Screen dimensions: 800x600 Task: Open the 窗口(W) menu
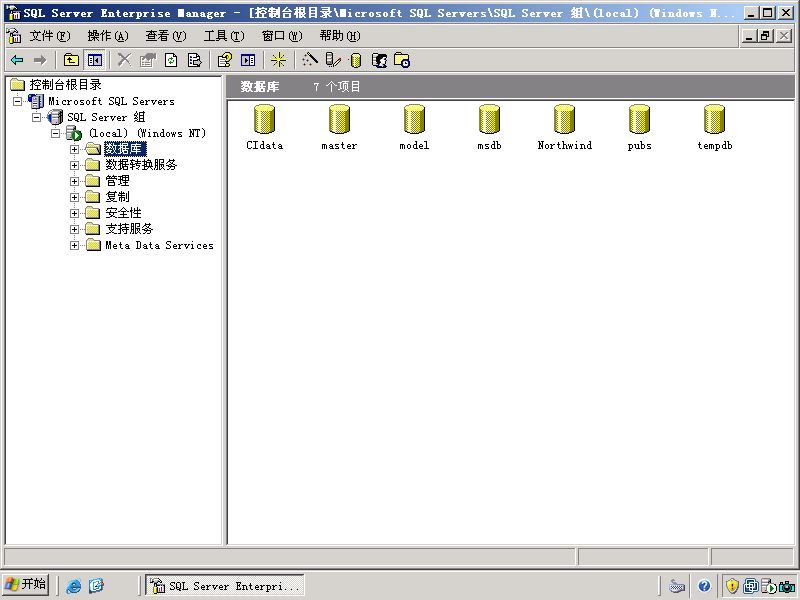coord(282,36)
